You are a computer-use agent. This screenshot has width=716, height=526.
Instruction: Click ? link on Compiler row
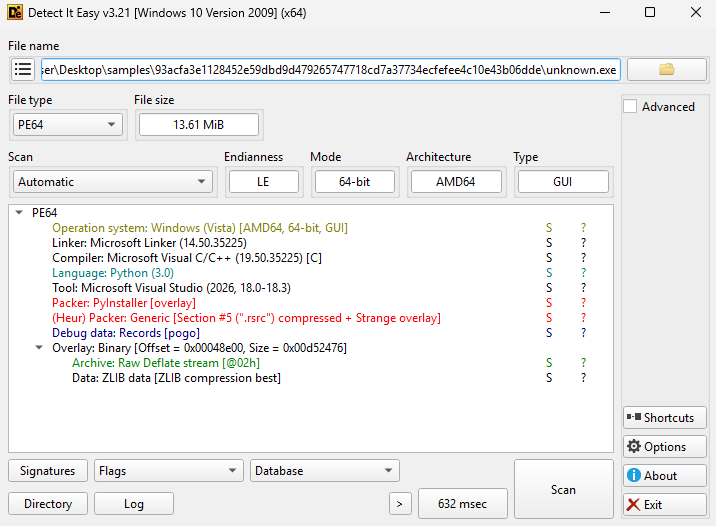point(583,258)
